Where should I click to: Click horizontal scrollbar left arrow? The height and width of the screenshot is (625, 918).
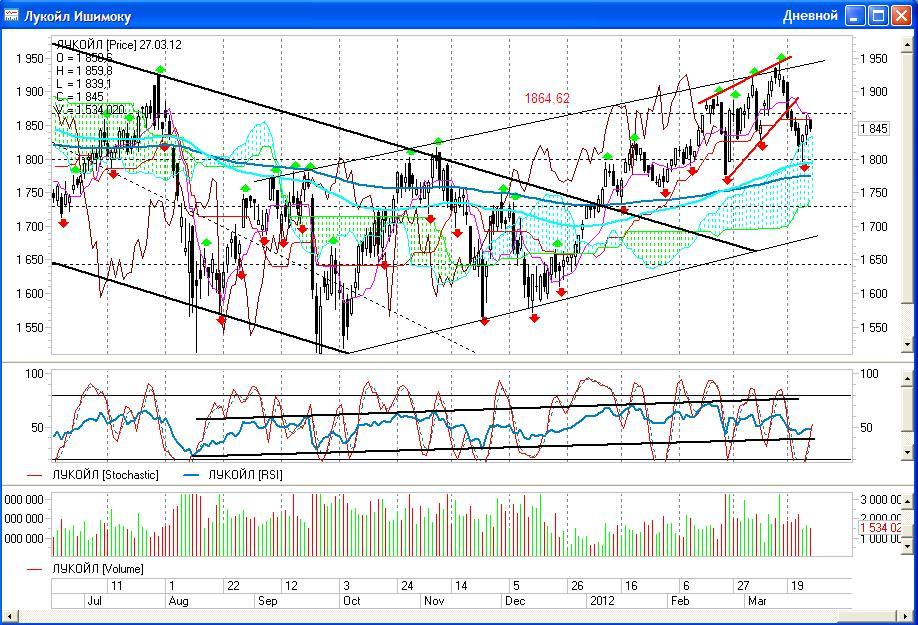9,616
